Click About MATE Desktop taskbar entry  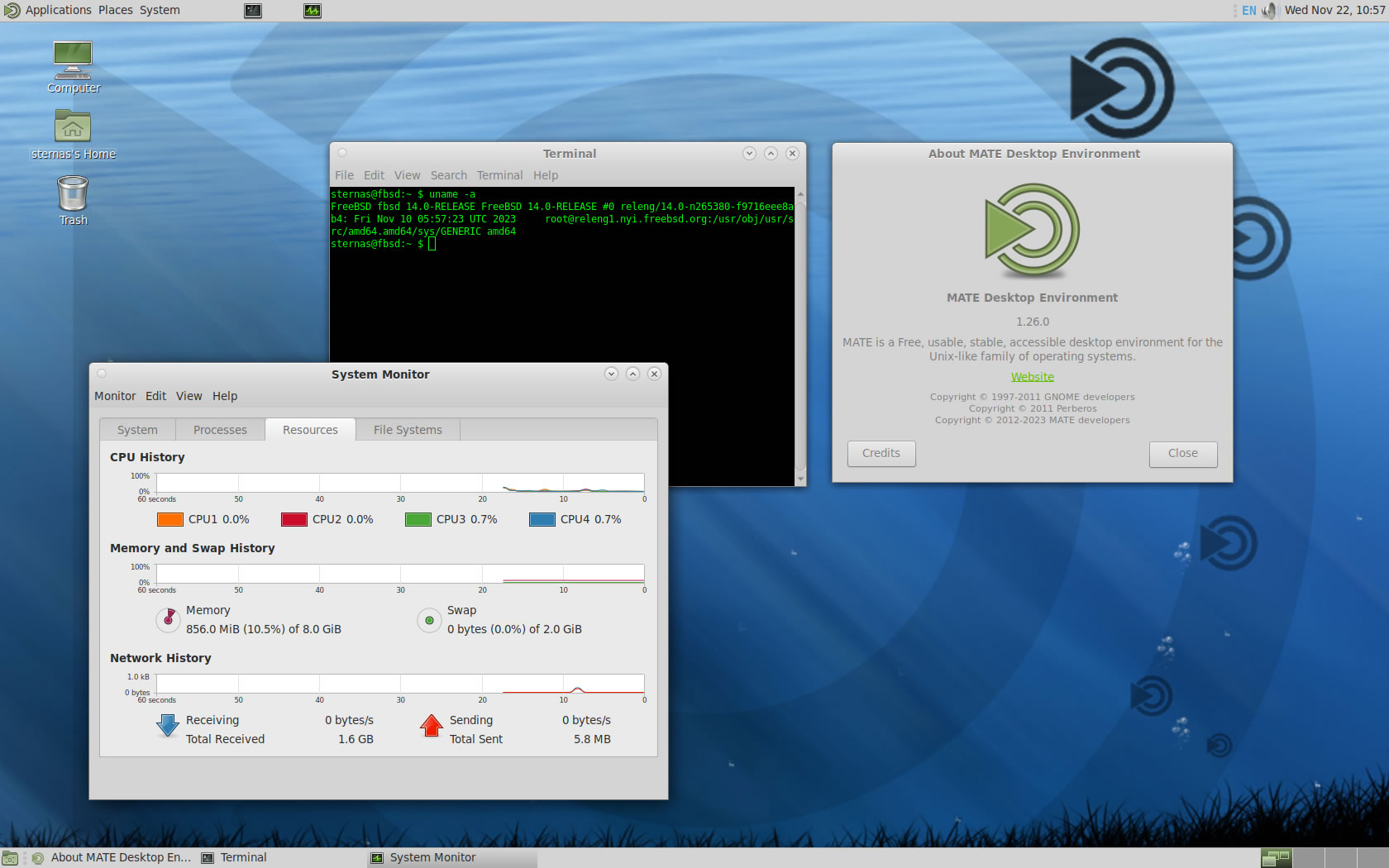(x=112, y=858)
